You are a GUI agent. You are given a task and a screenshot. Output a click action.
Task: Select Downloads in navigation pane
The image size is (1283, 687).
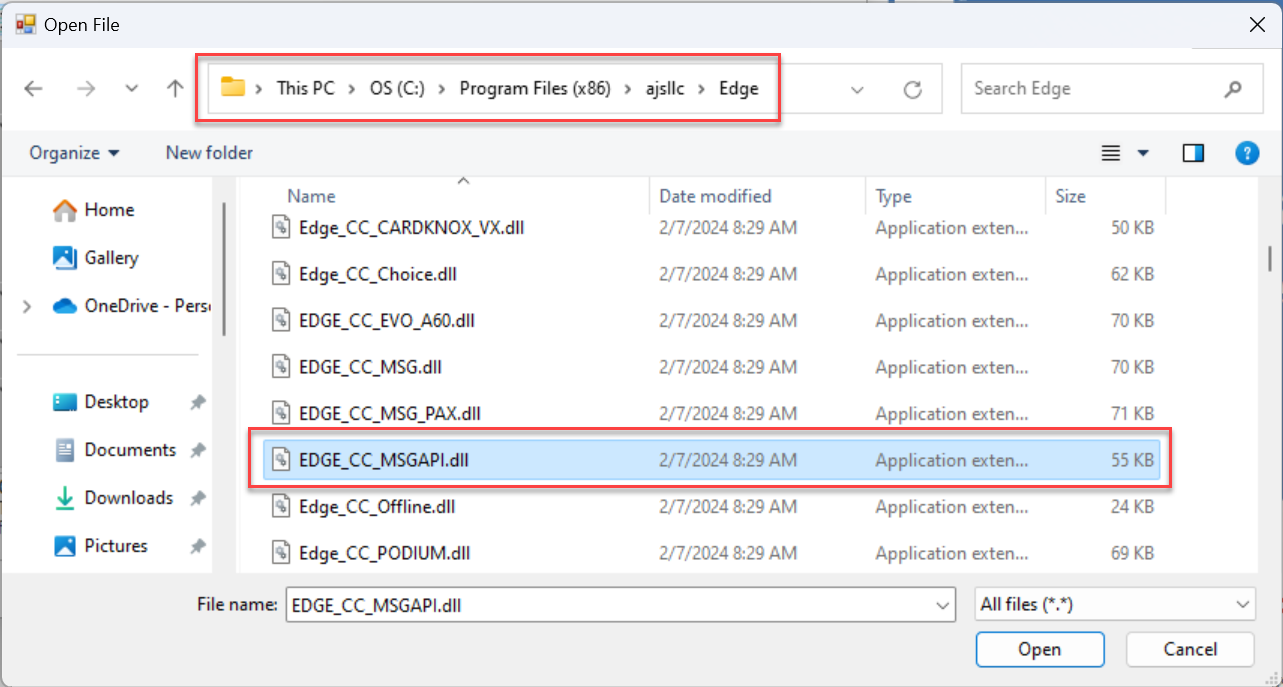click(128, 498)
